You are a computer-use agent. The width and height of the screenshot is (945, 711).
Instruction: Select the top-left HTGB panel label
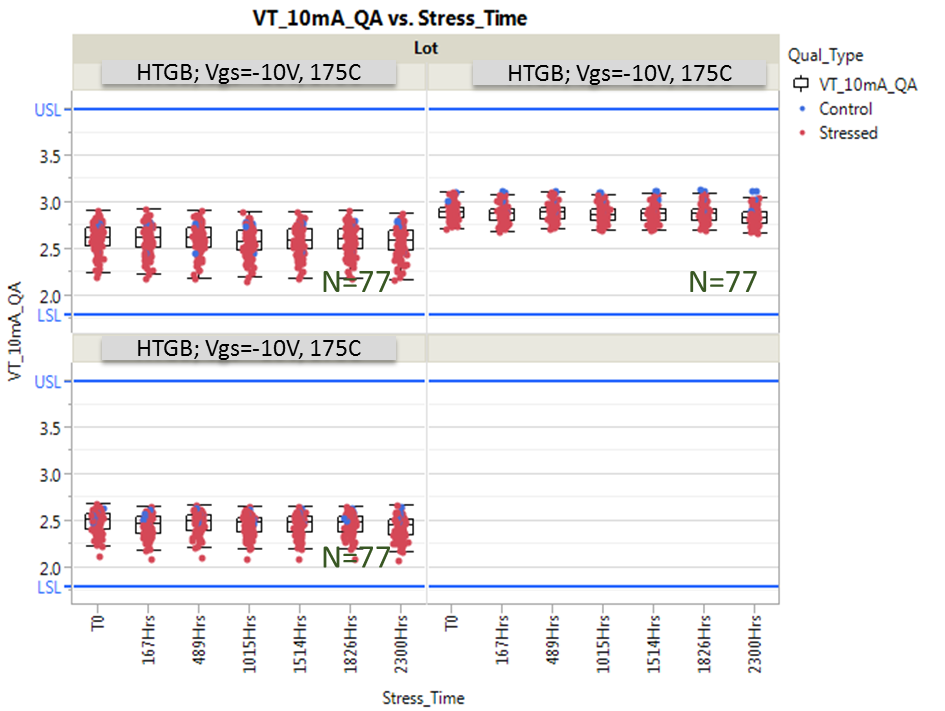click(251, 74)
